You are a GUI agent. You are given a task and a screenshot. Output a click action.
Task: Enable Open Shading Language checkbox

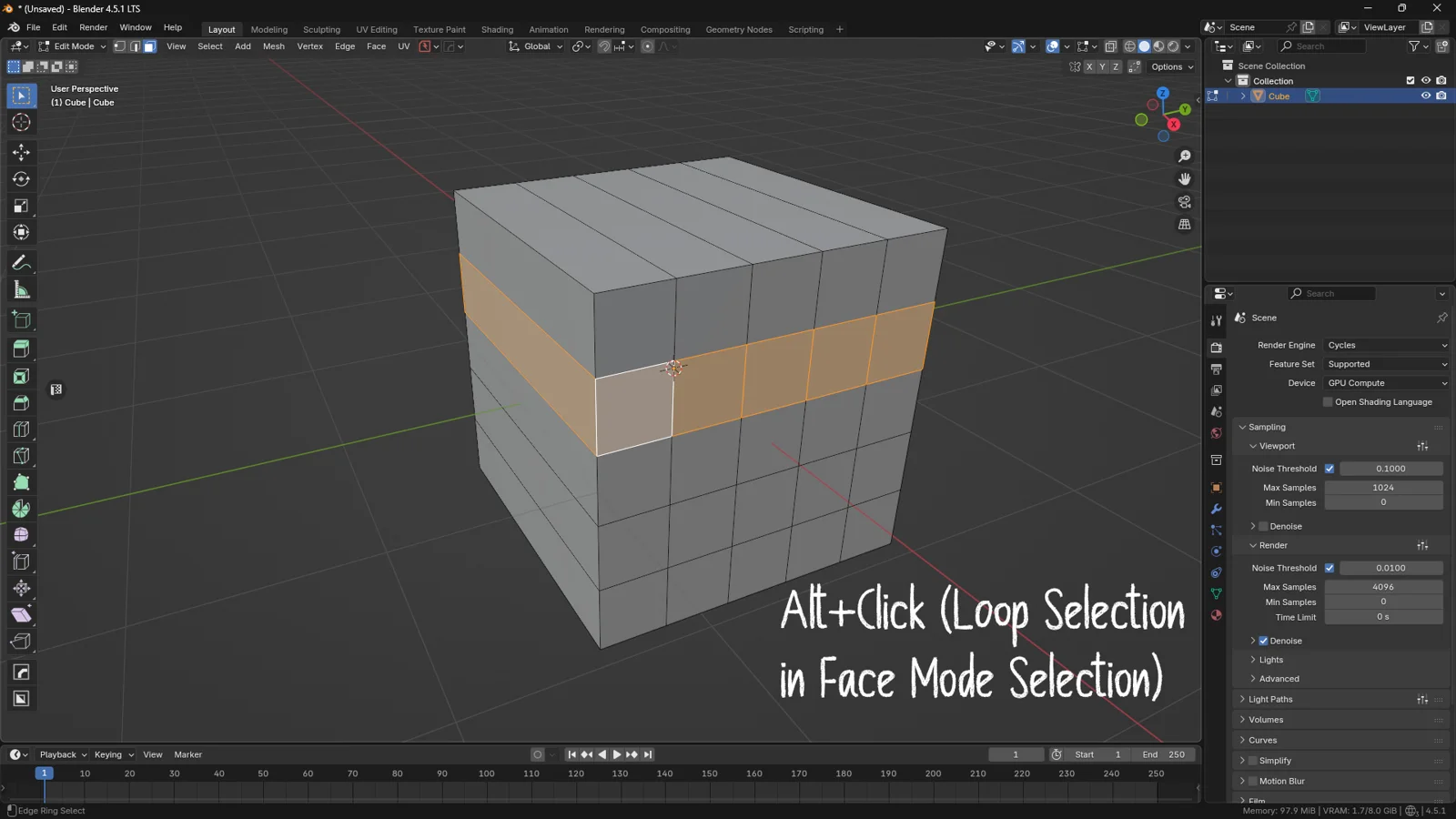(1328, 402)
